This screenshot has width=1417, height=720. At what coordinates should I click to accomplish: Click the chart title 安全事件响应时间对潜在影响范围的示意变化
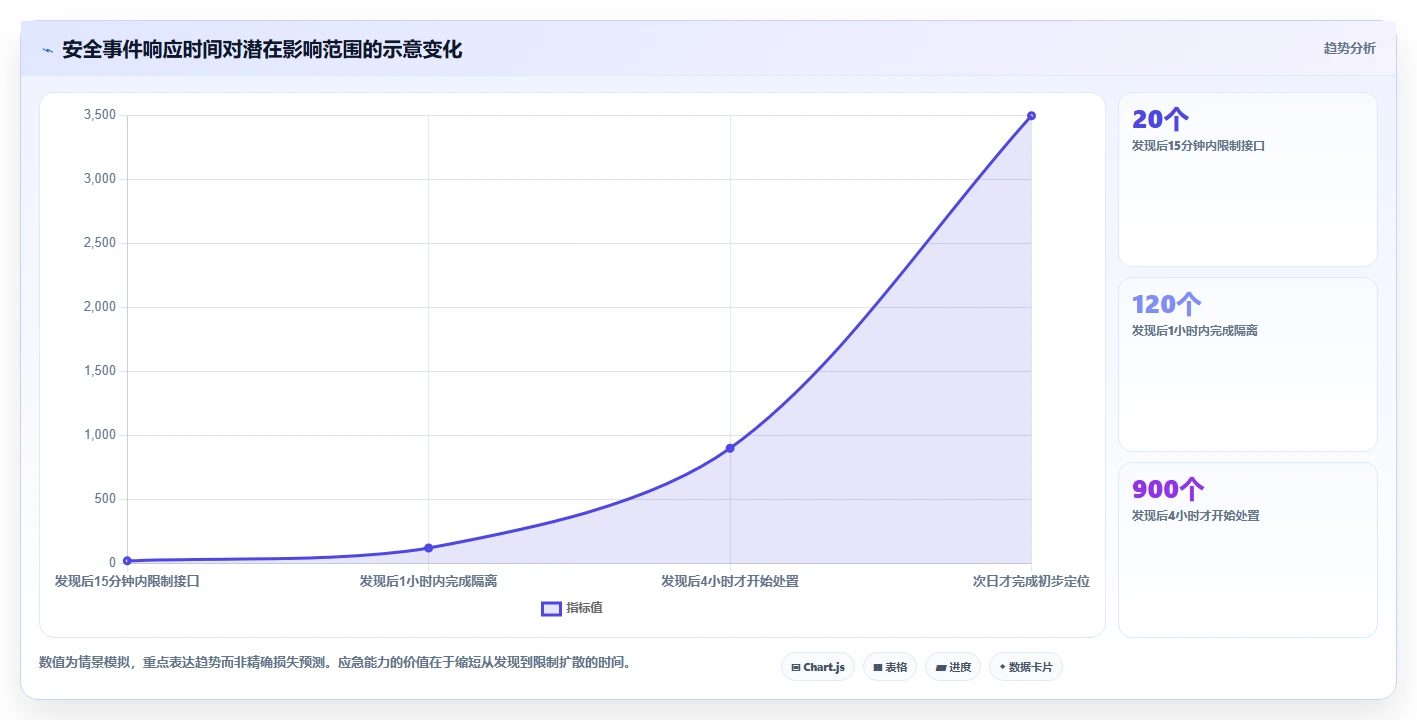262,50
